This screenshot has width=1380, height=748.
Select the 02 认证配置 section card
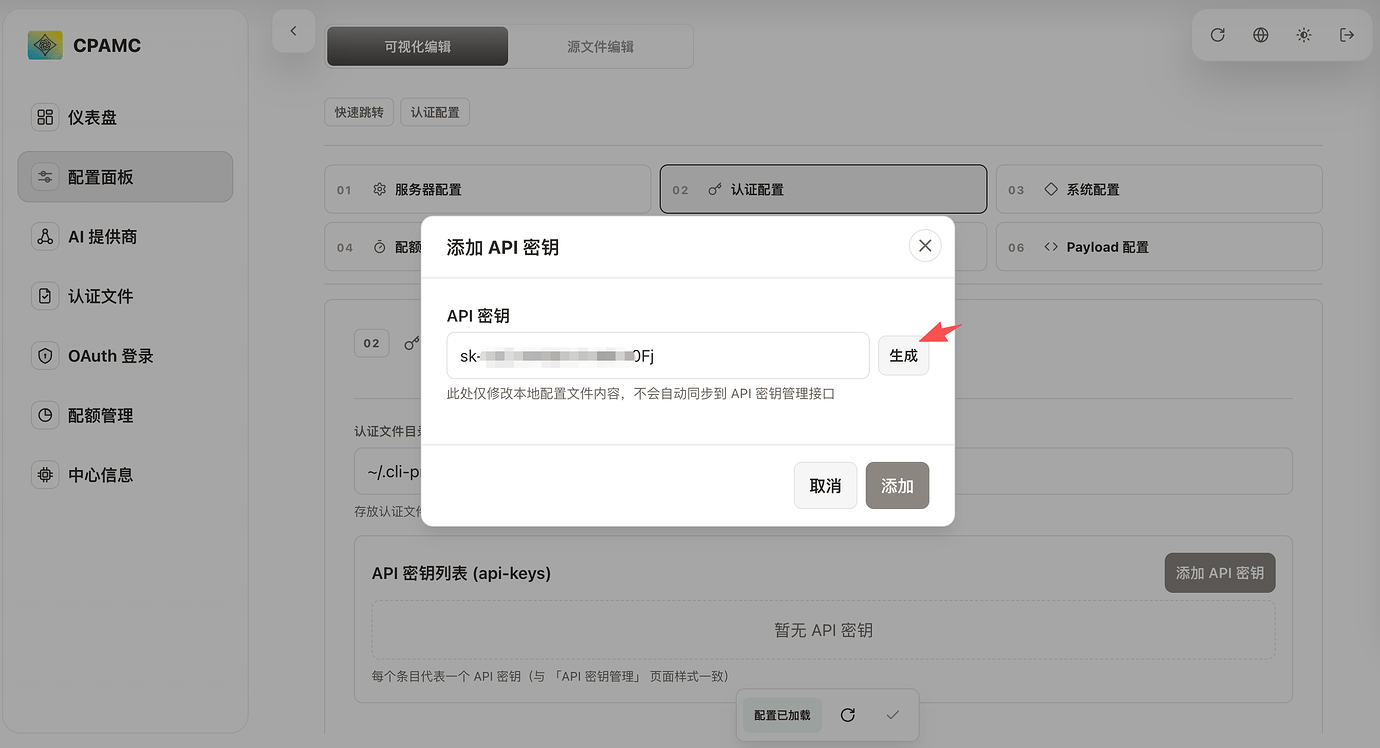click(x=824, y=189)
